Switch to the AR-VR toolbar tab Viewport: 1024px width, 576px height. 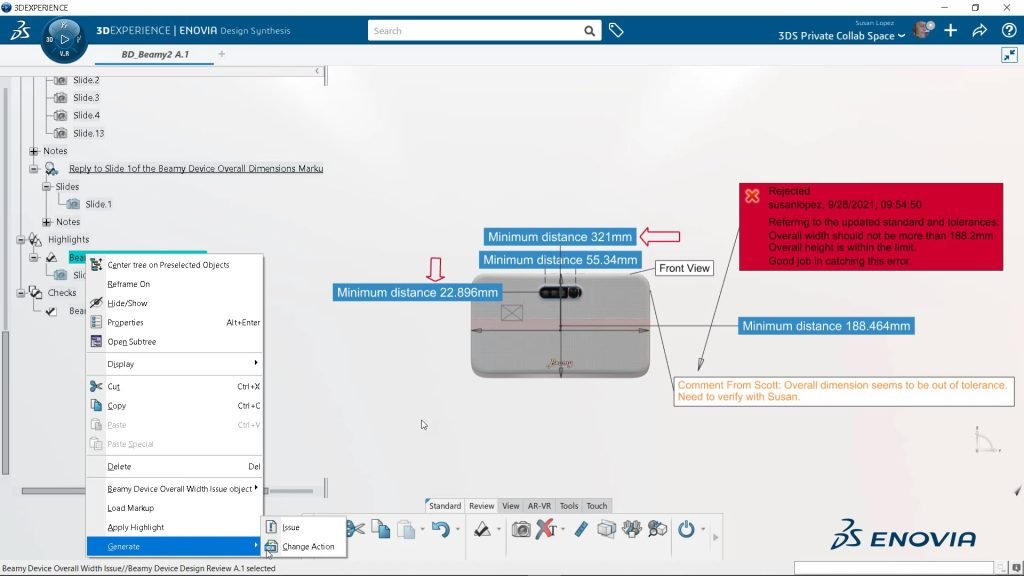tap(539, 505)
